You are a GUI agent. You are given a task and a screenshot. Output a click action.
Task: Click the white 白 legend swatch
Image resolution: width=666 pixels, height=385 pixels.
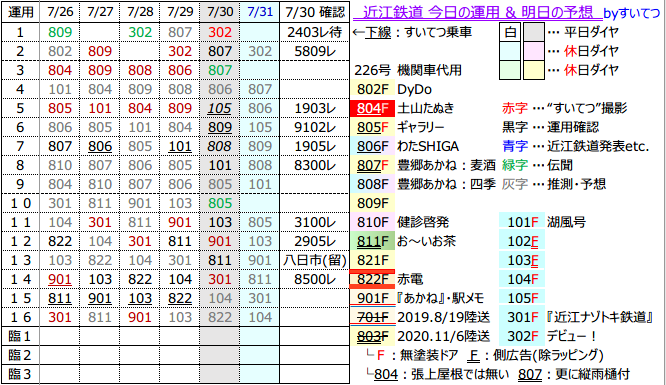click(510, 32)
